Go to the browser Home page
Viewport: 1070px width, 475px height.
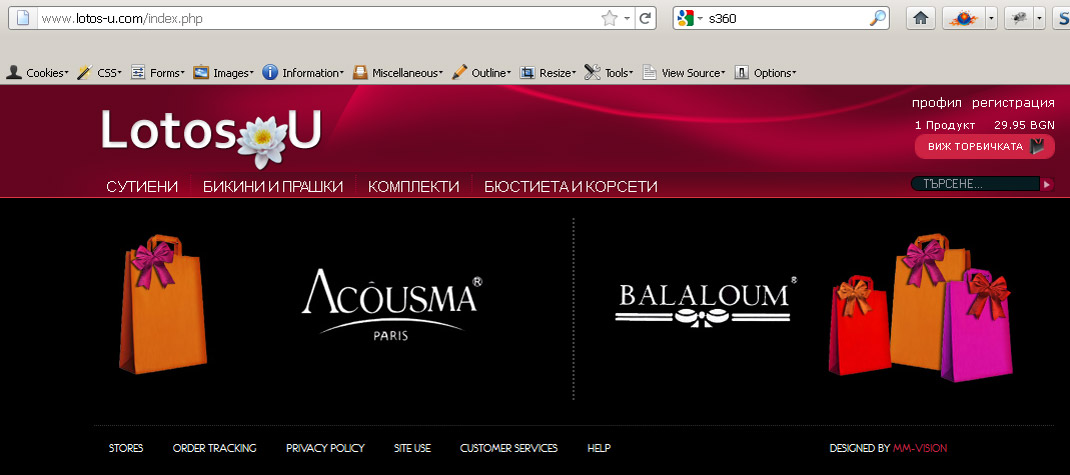(921, 18)
